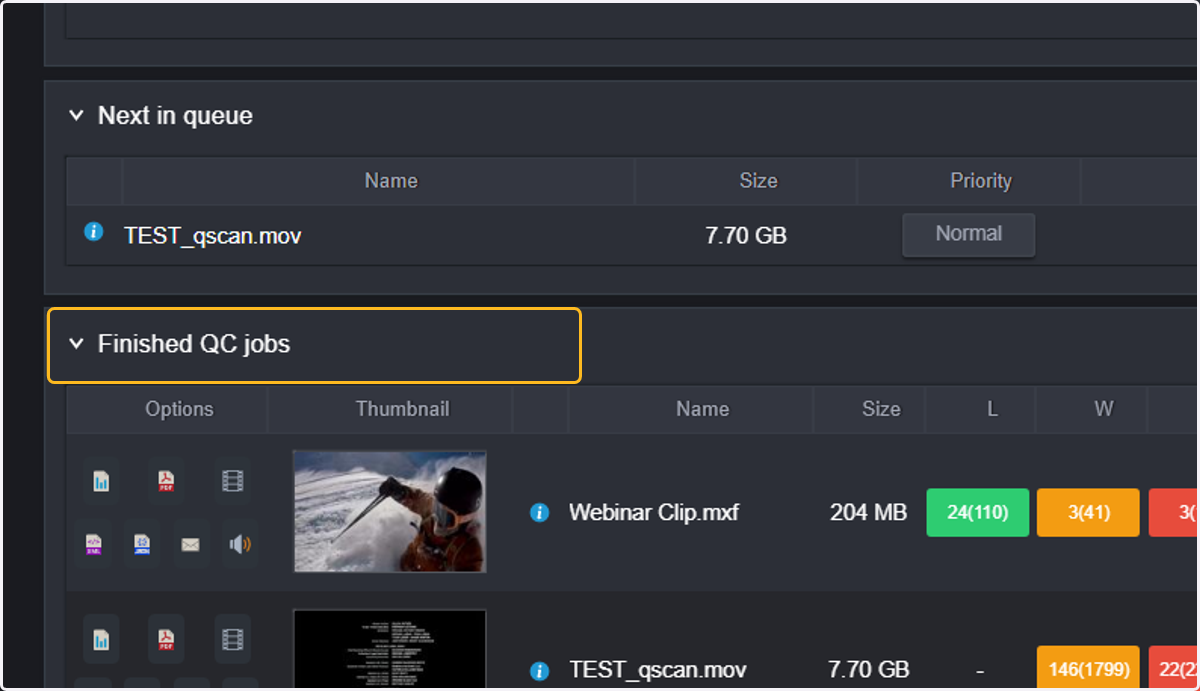Open the red errors badge for Webinar Clip.mxf

pyautogui.click(x=1174, y=513)
